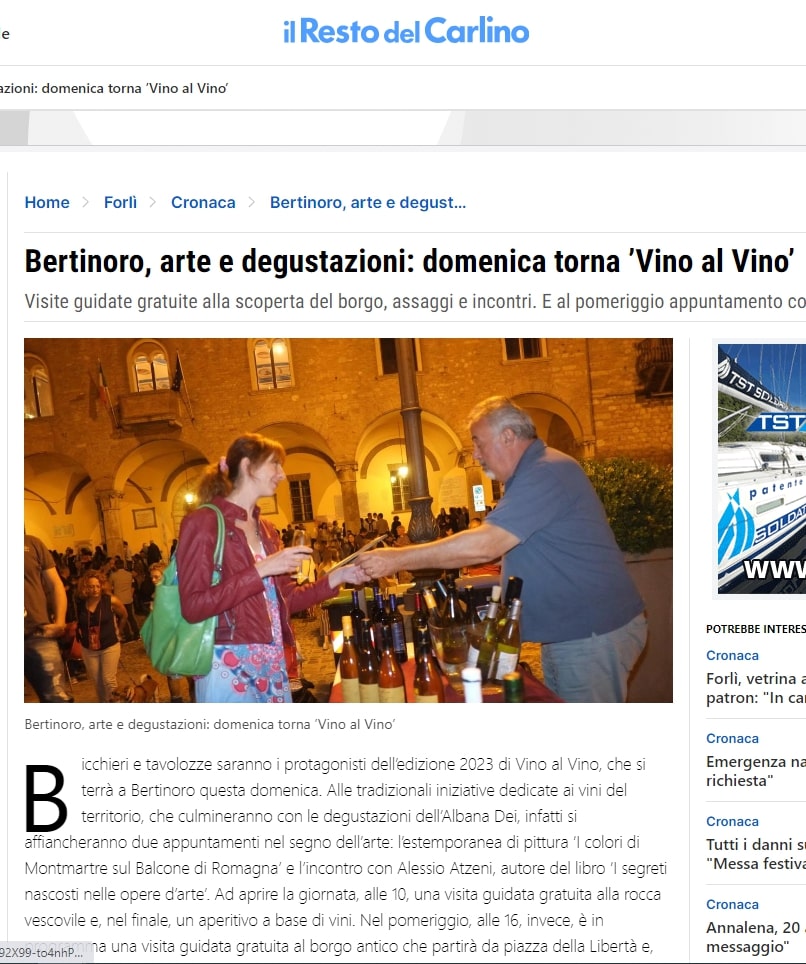The height and width of the screenshot is (964, 806).
Task: Click the article headline 'Bertinoro, arte e degustazioni'
Action: (x=409, y=261)
